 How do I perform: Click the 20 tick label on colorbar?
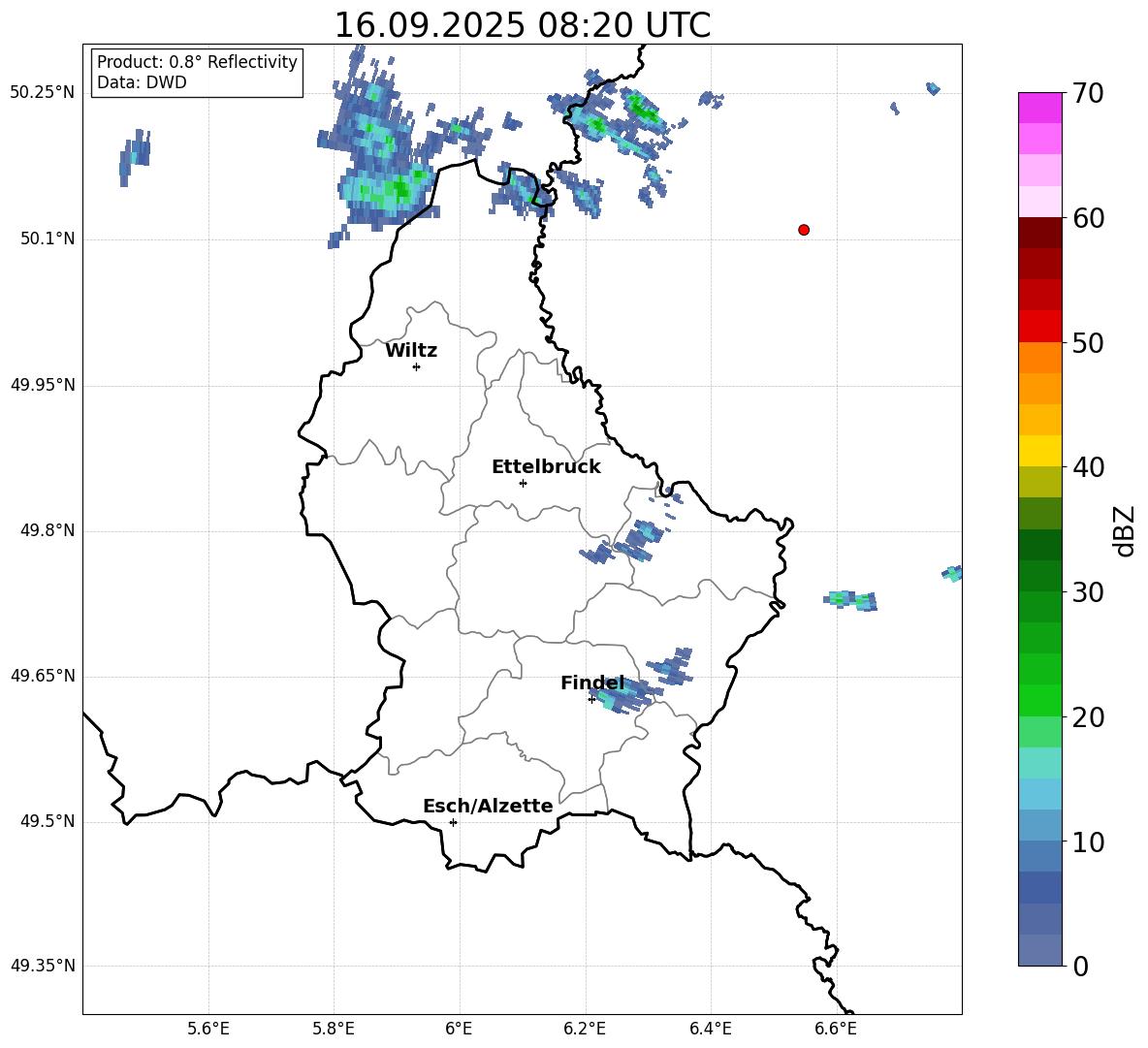pyautogui.click(x=1087, y=717)
